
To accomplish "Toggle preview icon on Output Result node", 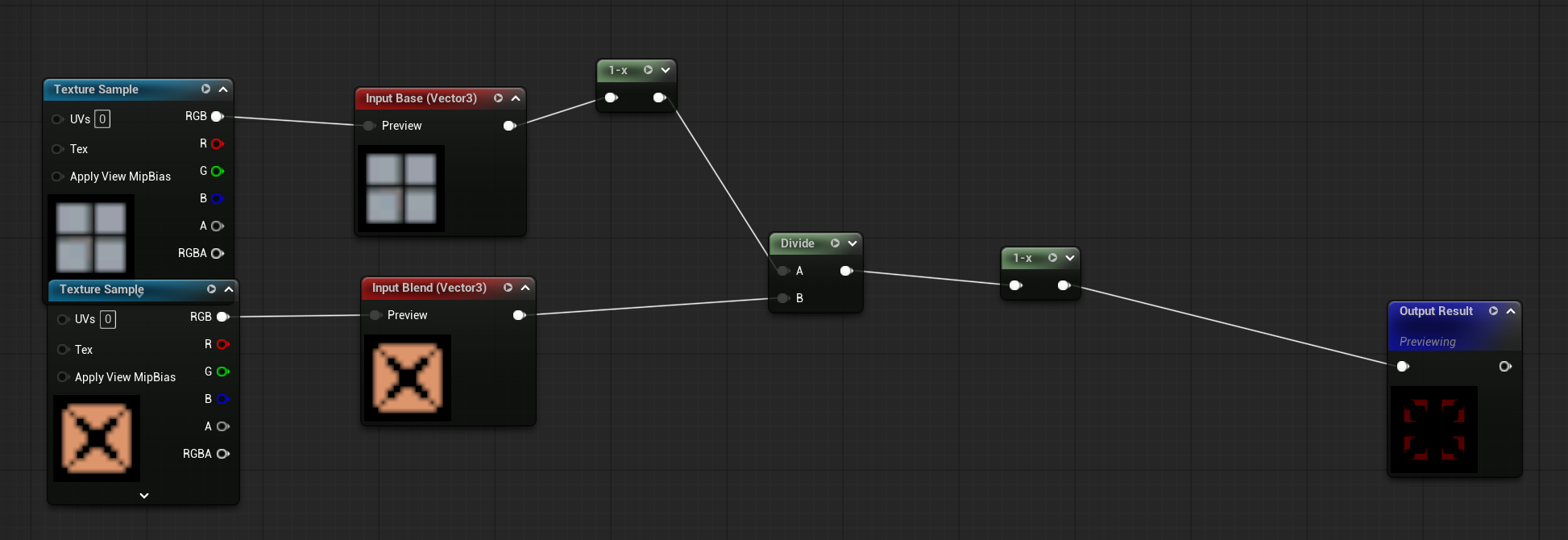I will tap(1493, 311).
